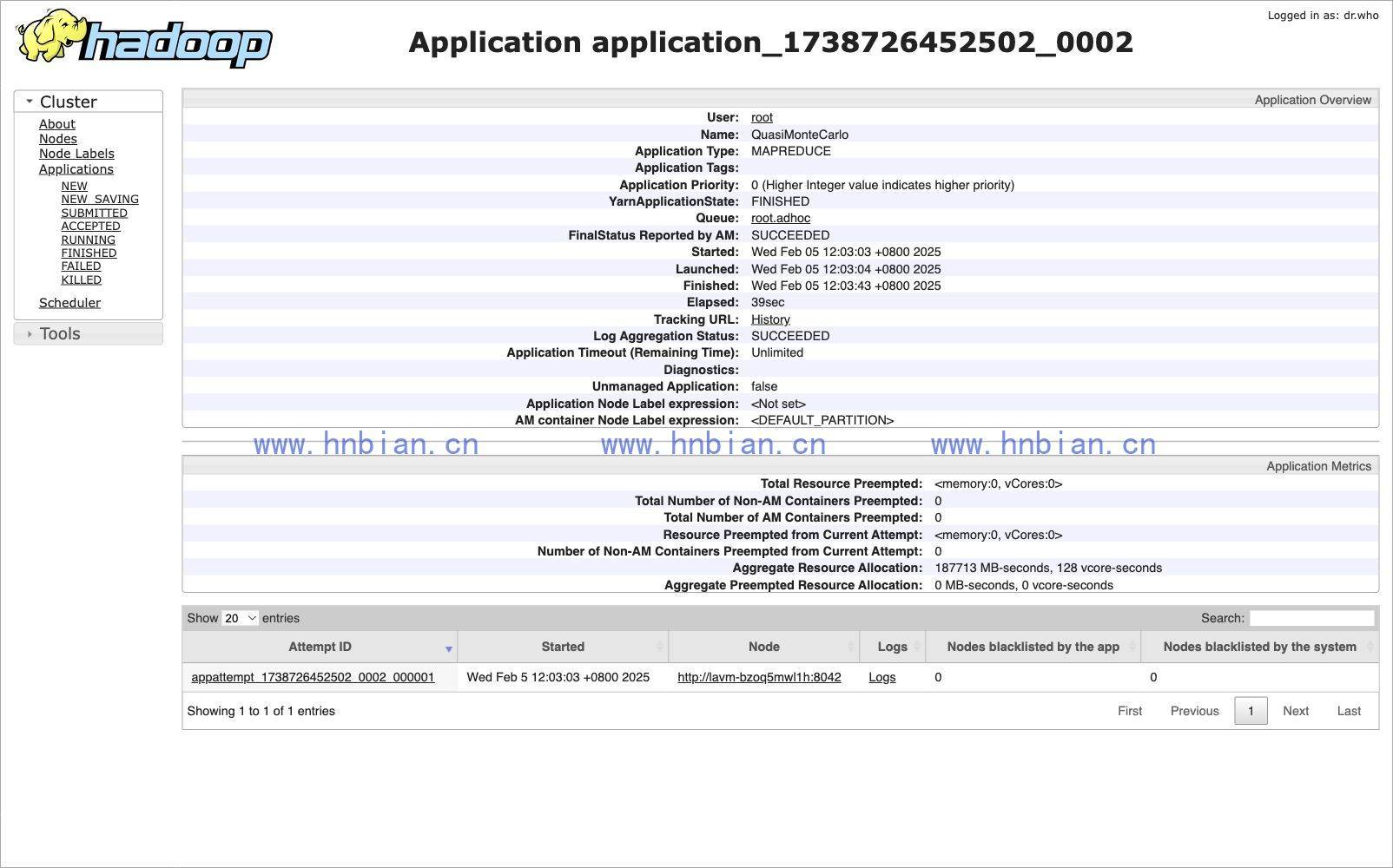Click the YarnApplicationState FINISHED value

coord(780,201)
